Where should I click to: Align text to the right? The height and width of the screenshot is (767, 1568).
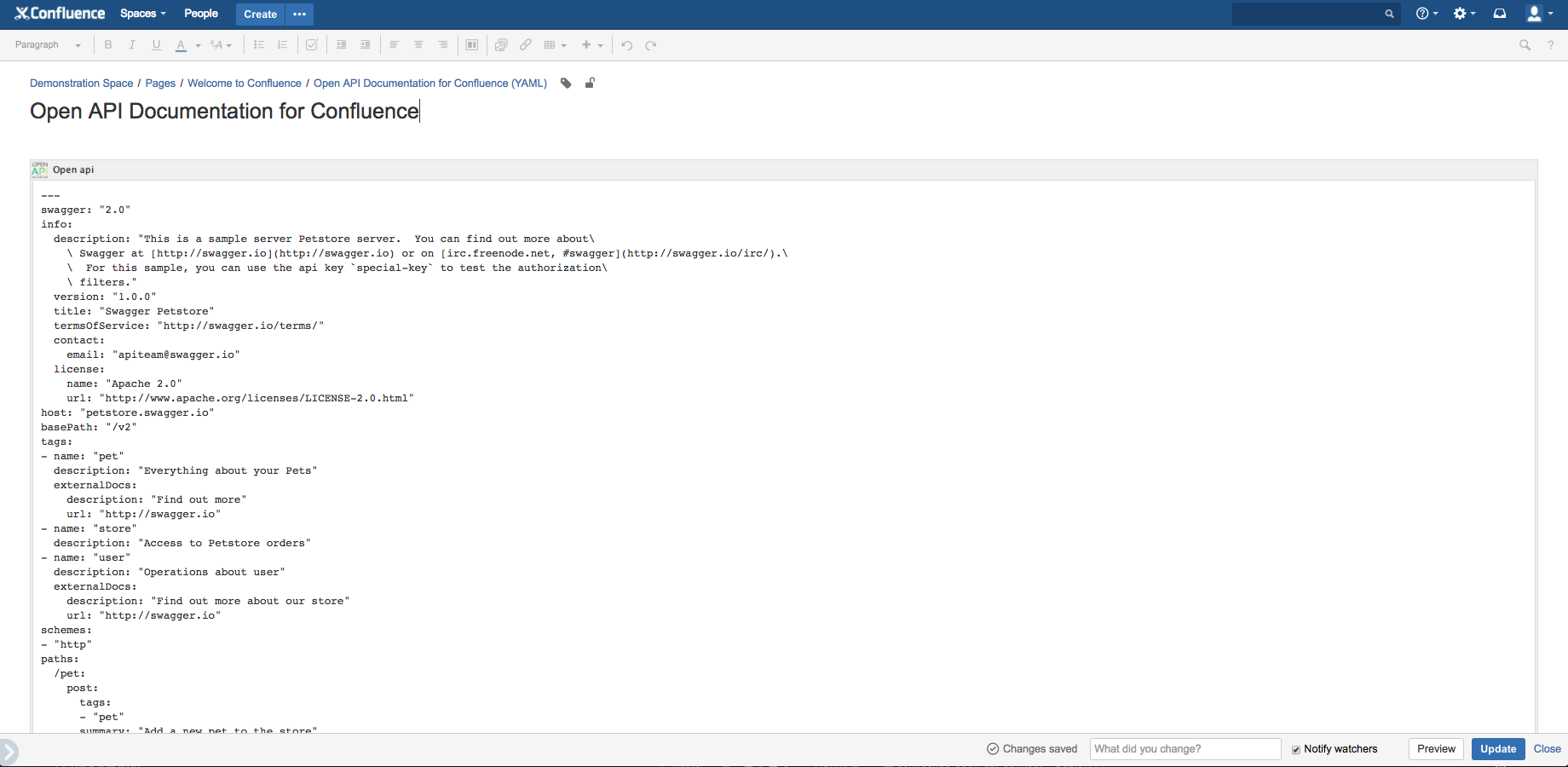point(443,45)
